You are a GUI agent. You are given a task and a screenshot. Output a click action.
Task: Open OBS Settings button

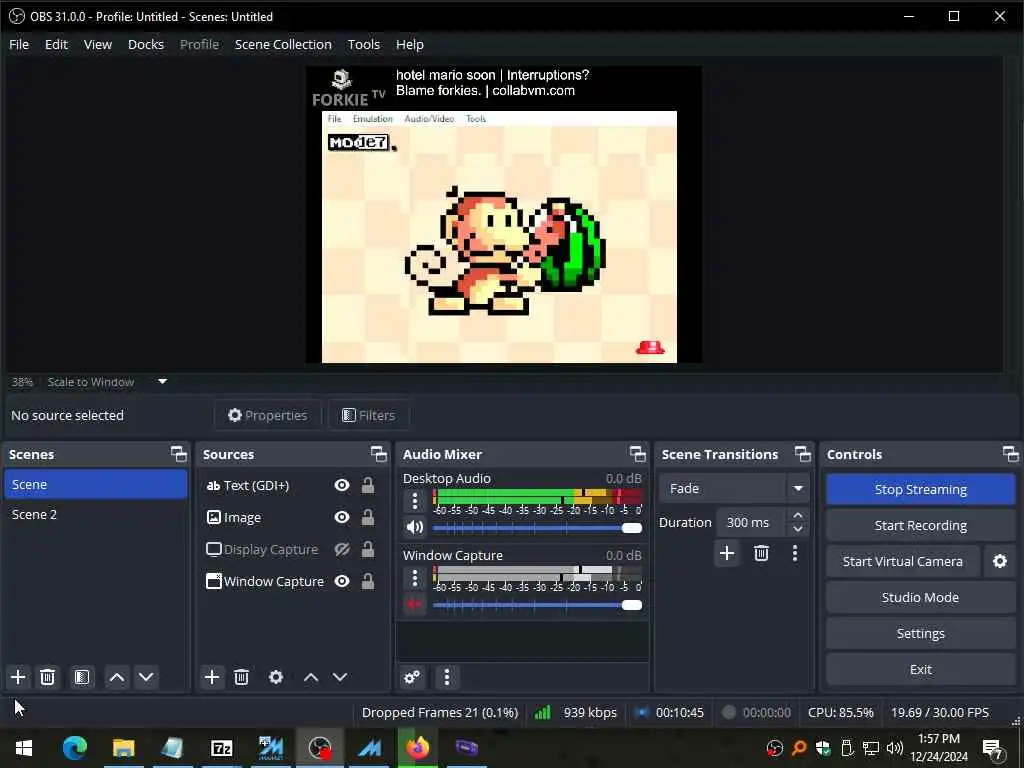921,633
